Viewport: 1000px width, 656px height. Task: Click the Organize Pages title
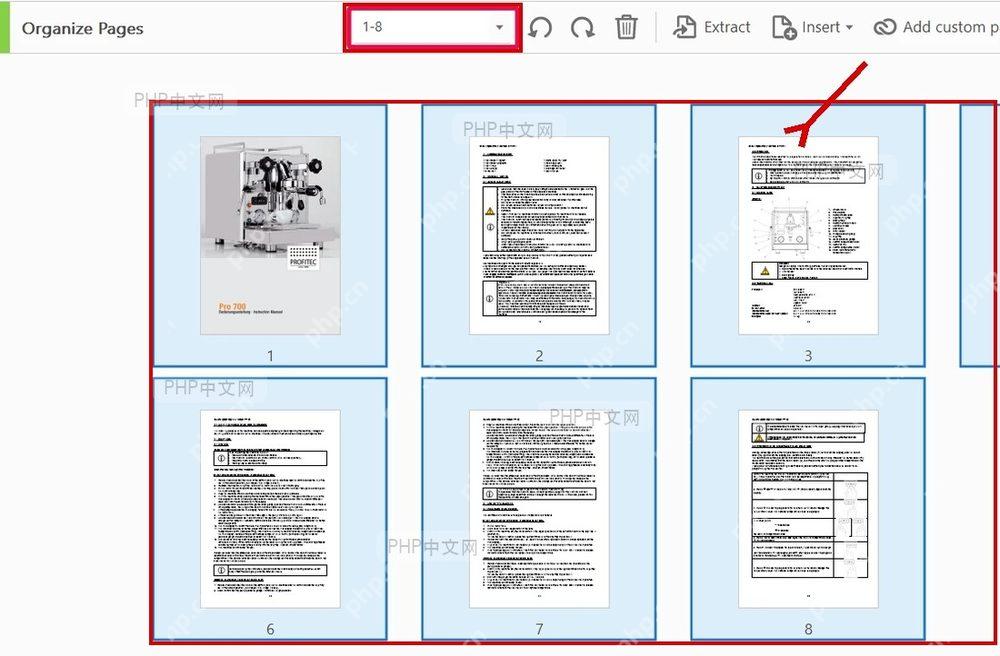[82, 29]
